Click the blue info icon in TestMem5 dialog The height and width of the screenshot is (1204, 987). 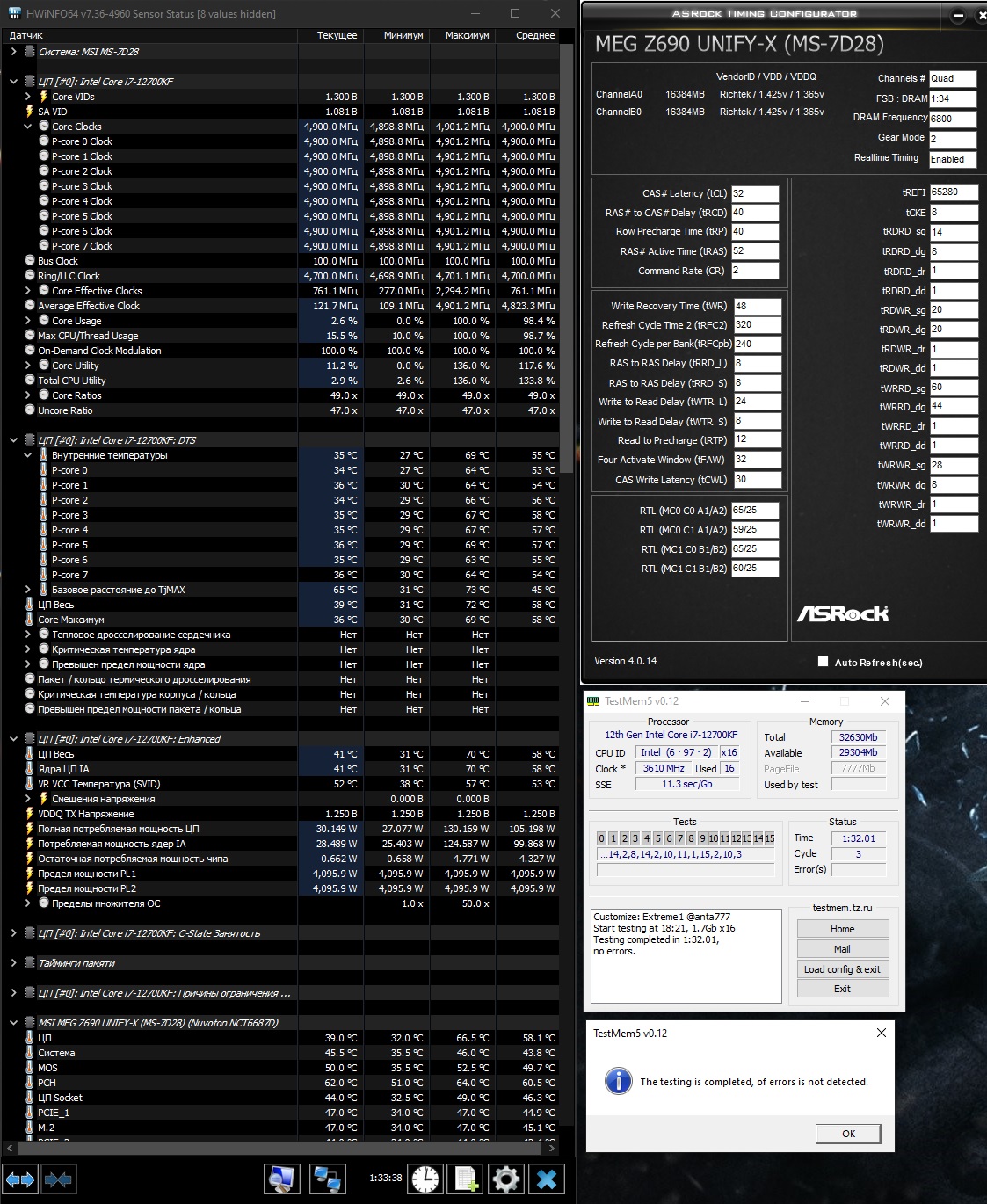pyautogui.click(x=619, y=1081)
